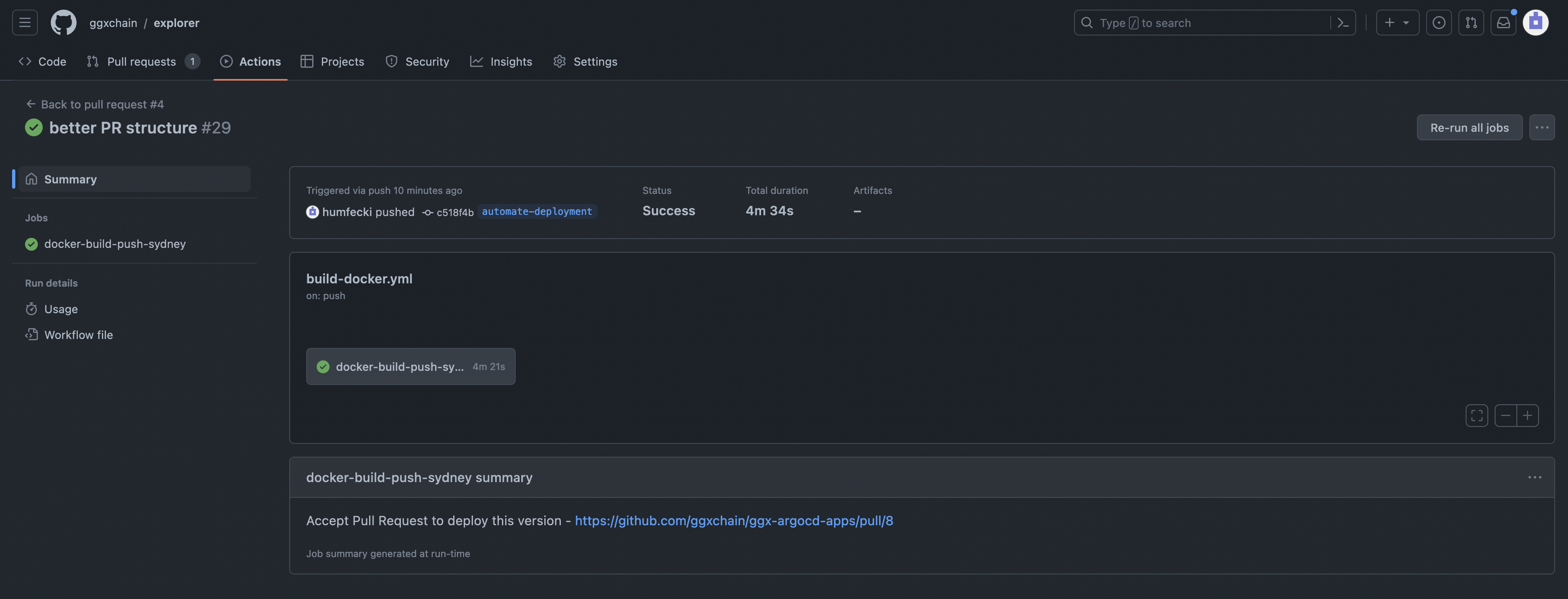Open job summary ellipsis menu

1535,477
